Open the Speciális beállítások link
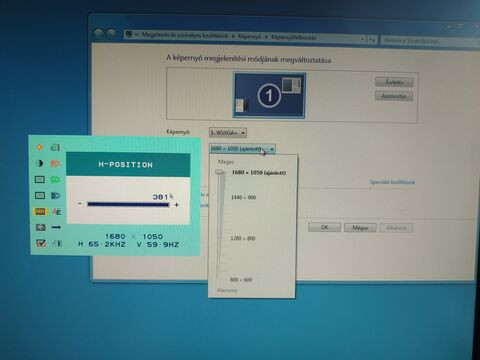The width and height of the screenshot is (480, 360). (392, 182)
